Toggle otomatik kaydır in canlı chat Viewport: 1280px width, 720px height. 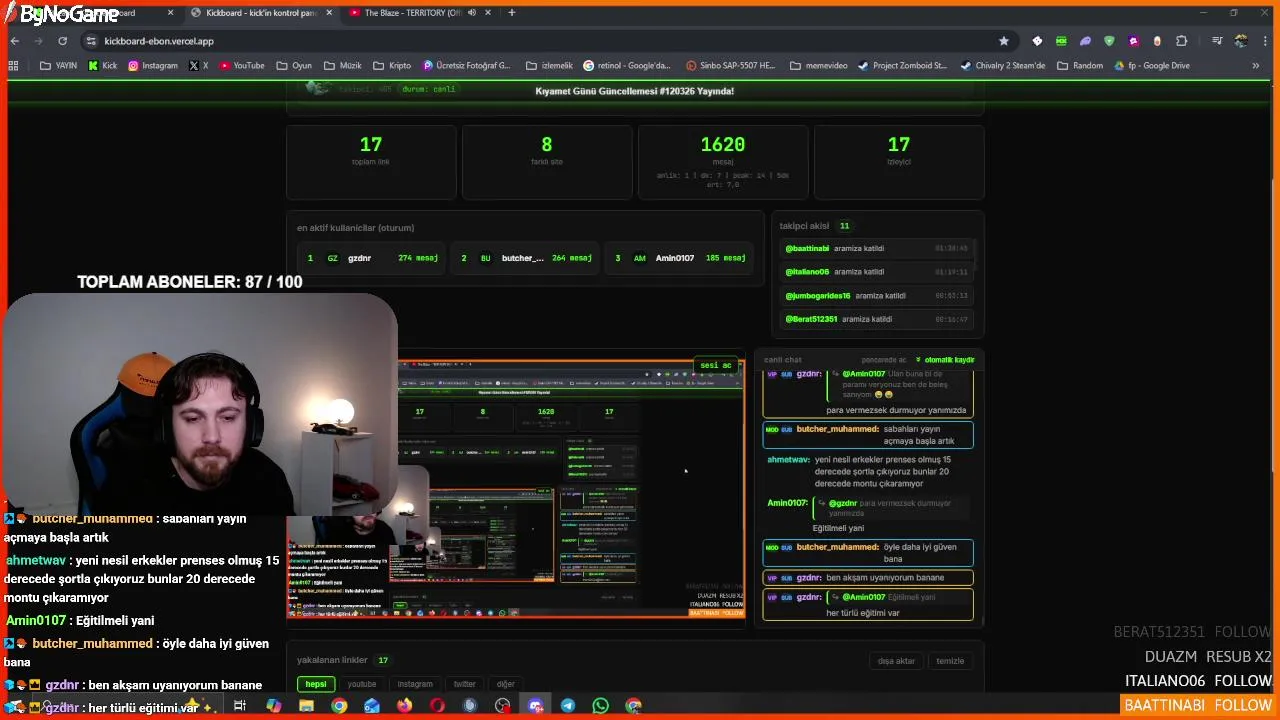click(x=945, y=360)
